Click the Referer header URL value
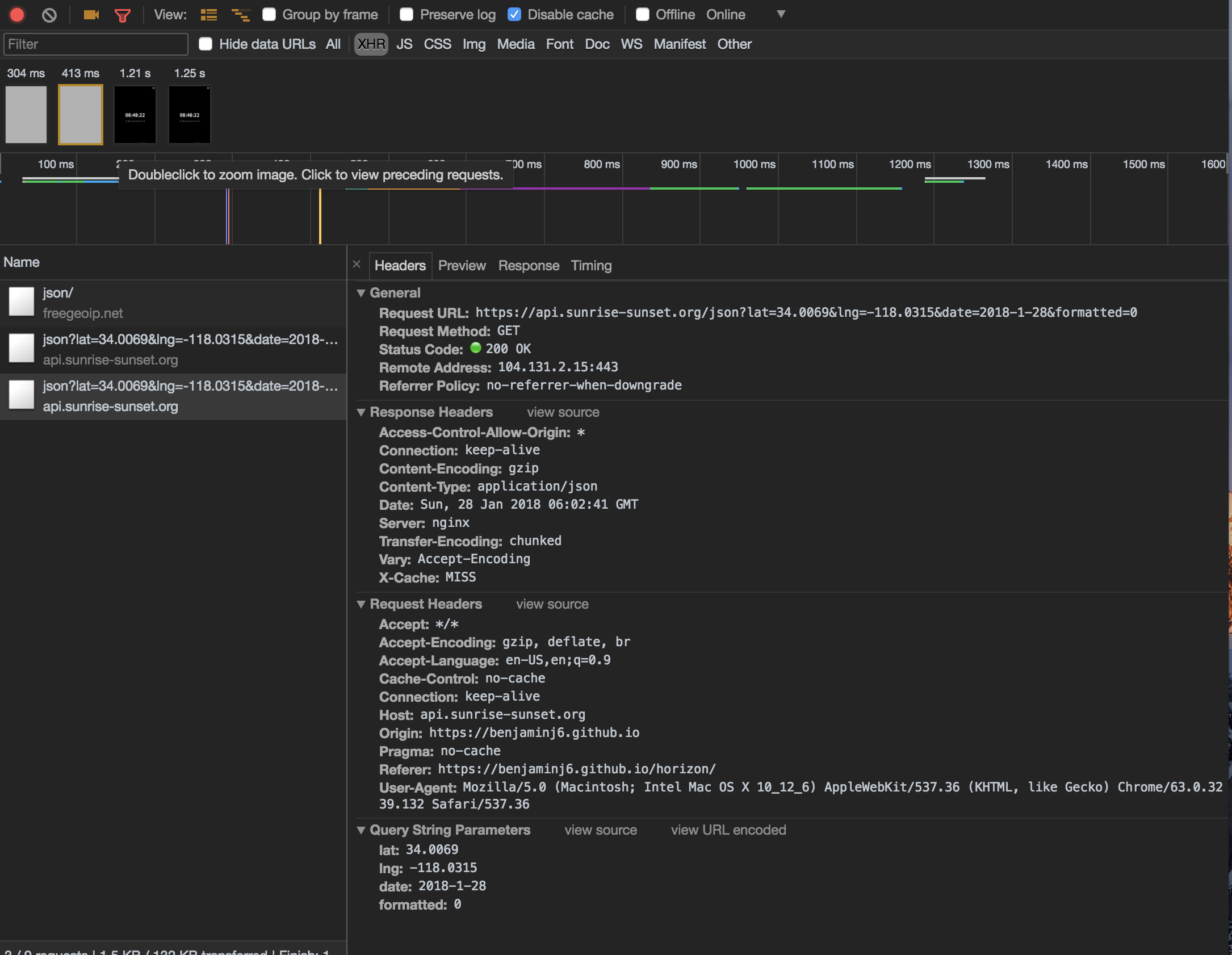 click(577, 769)
